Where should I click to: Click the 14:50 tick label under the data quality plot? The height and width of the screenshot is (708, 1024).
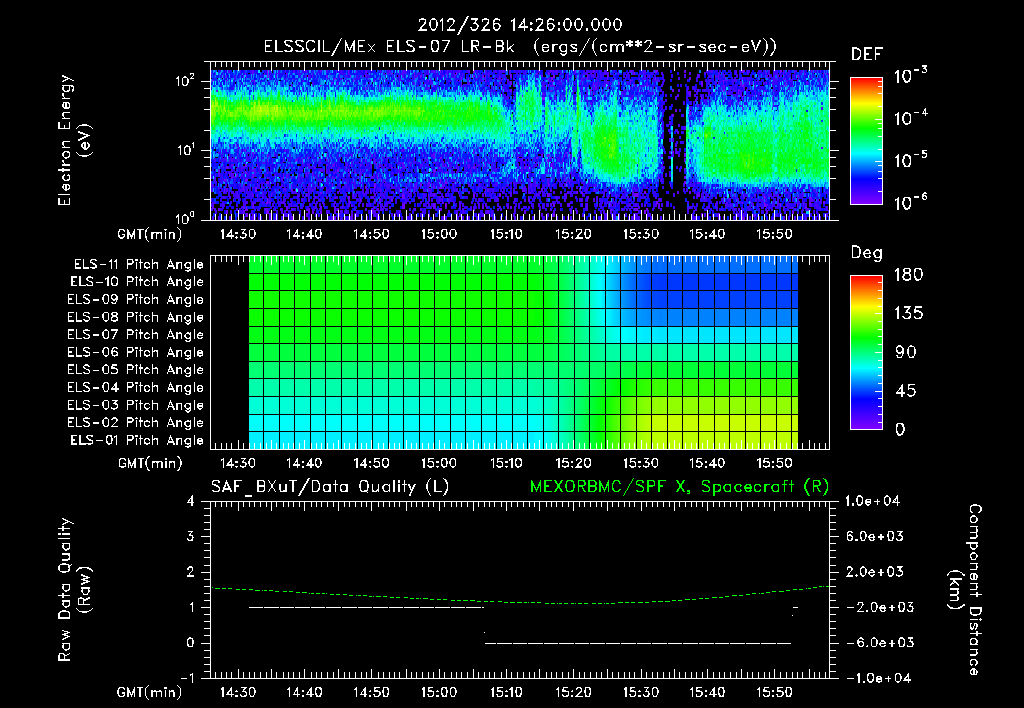[x=372, y=692]
